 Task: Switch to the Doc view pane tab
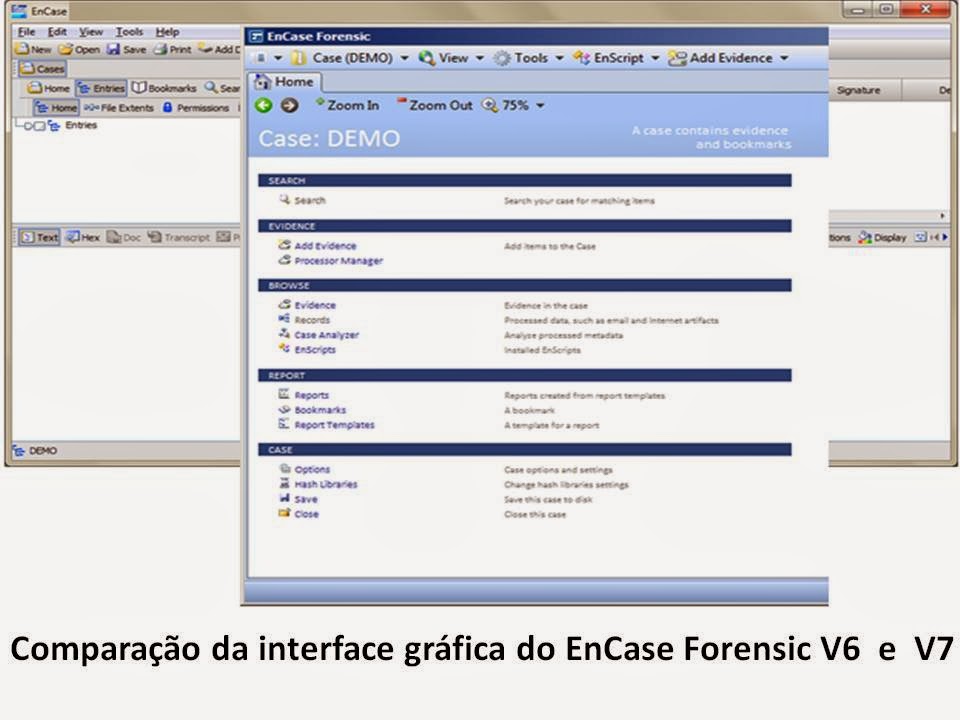124,237
